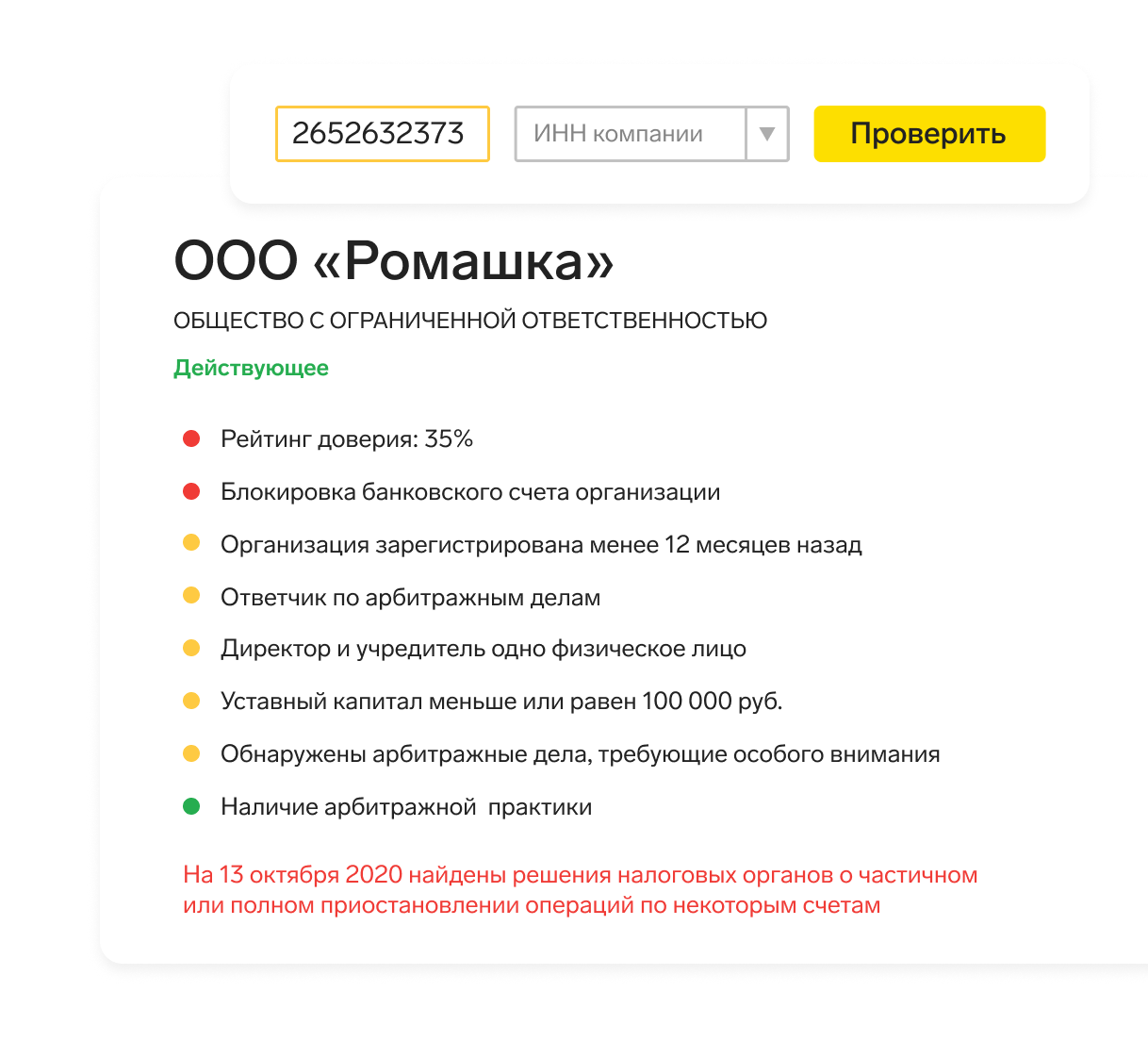
Task: Click Наличие арбитражной практики entry text
Action: point(406,807)
